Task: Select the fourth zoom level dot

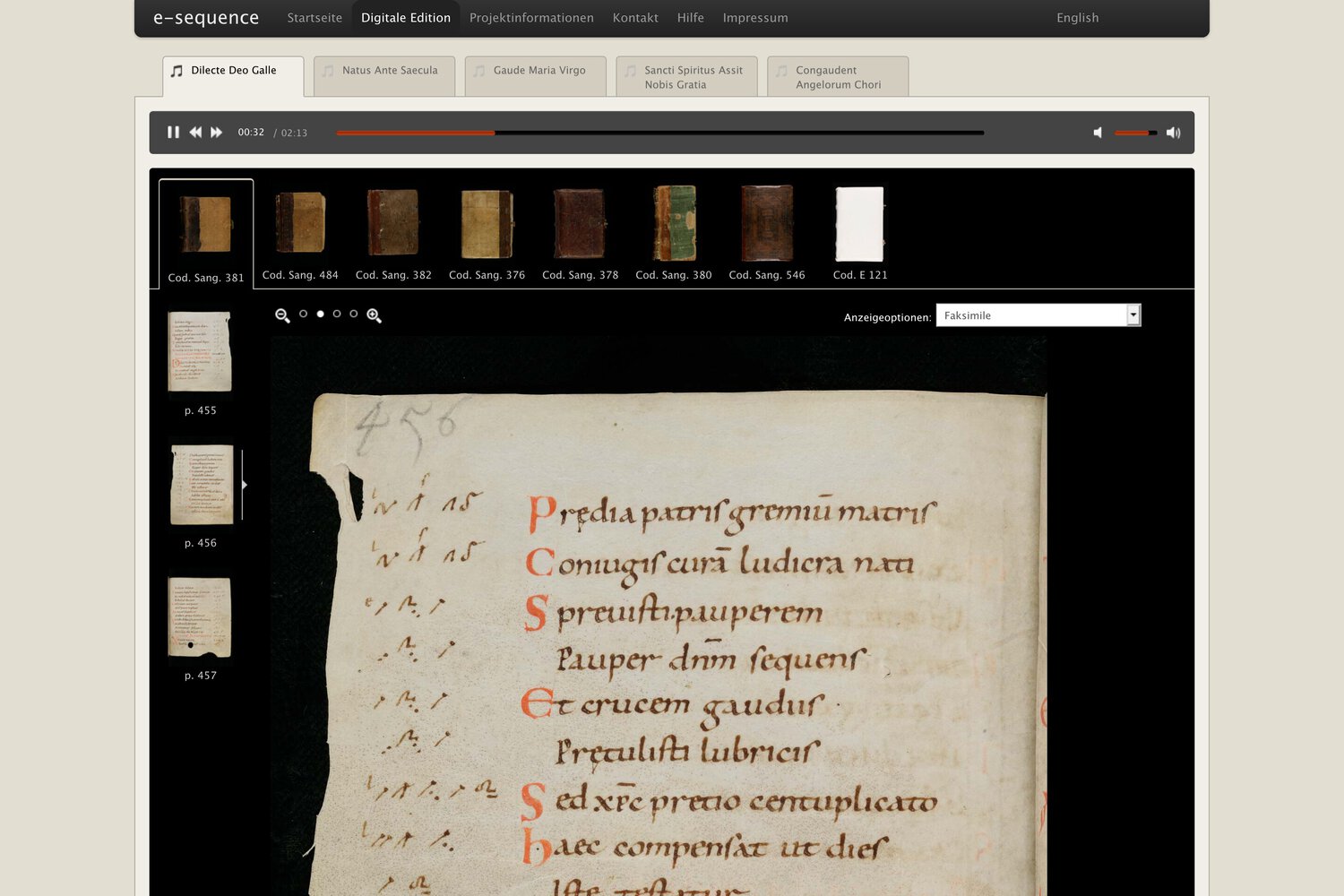Action: point(354,314)
